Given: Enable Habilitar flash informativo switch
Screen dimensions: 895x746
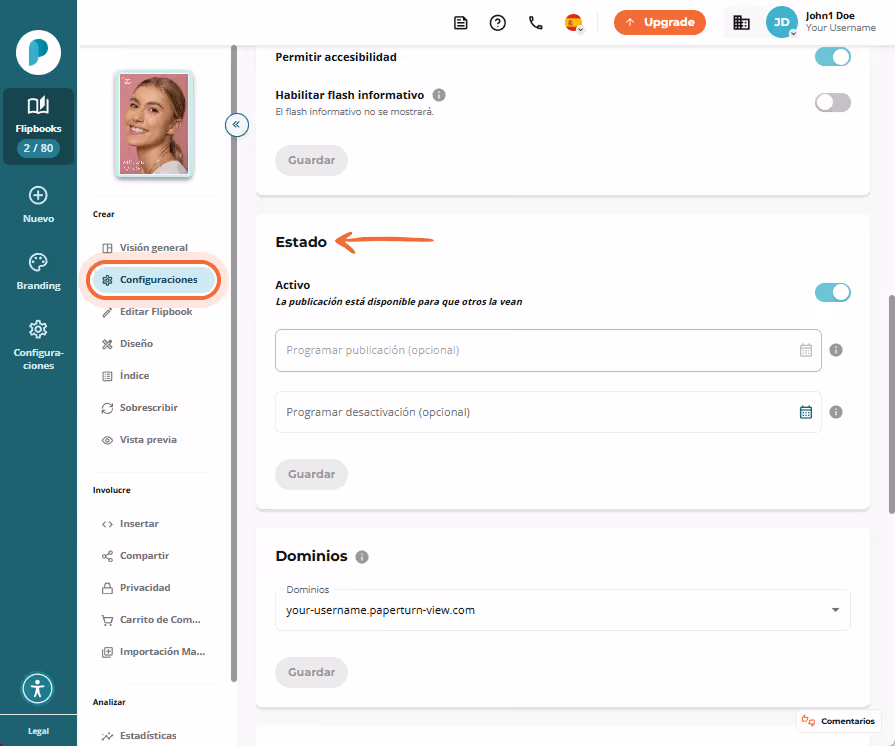Looking at the screenshot, I should click(x=832, y=103).
